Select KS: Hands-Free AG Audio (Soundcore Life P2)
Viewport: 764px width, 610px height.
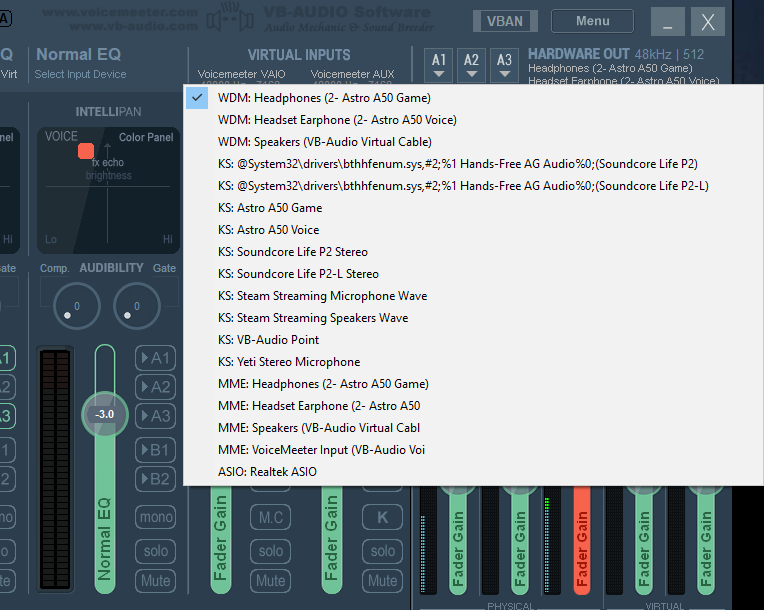click(x=473, y=164)
